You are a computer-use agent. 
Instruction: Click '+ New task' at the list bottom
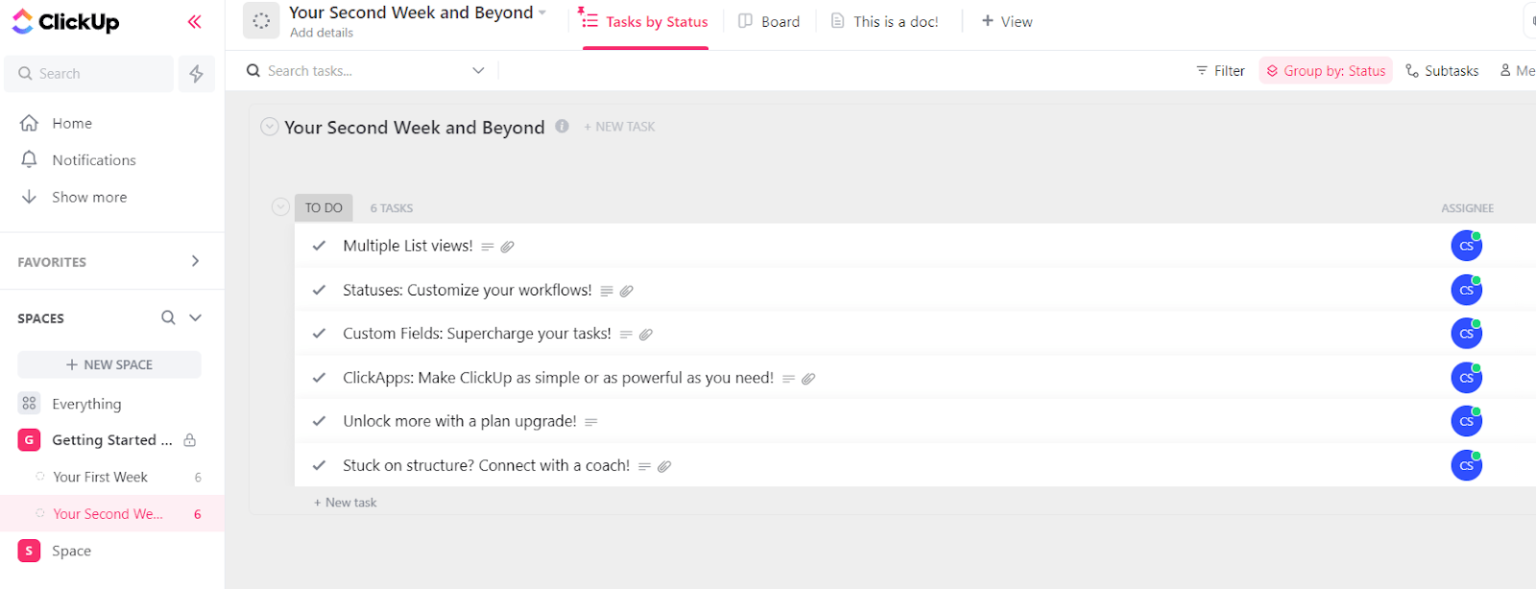click(345, 502)
